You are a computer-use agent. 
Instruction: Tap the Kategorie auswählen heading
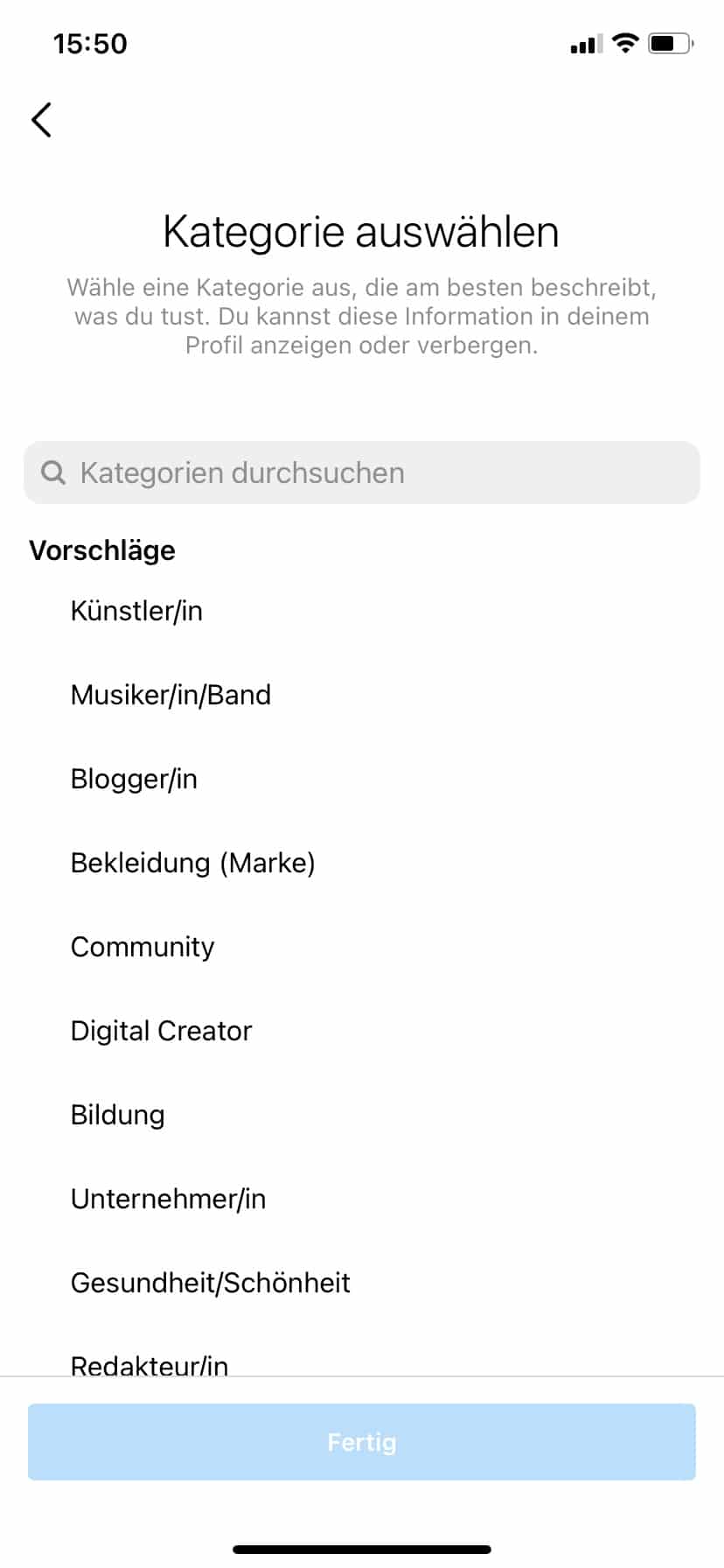point(361,232)
